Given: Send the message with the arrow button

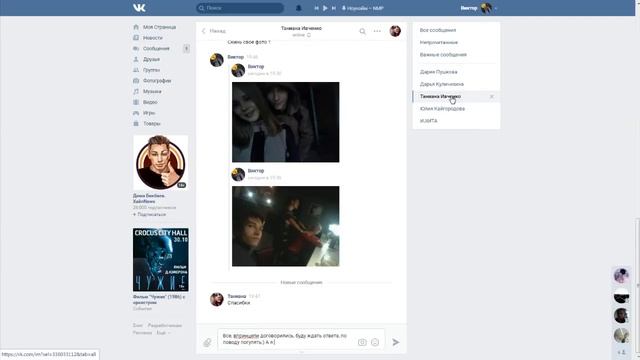Looking at the screenshot, I should pos(396,342).
